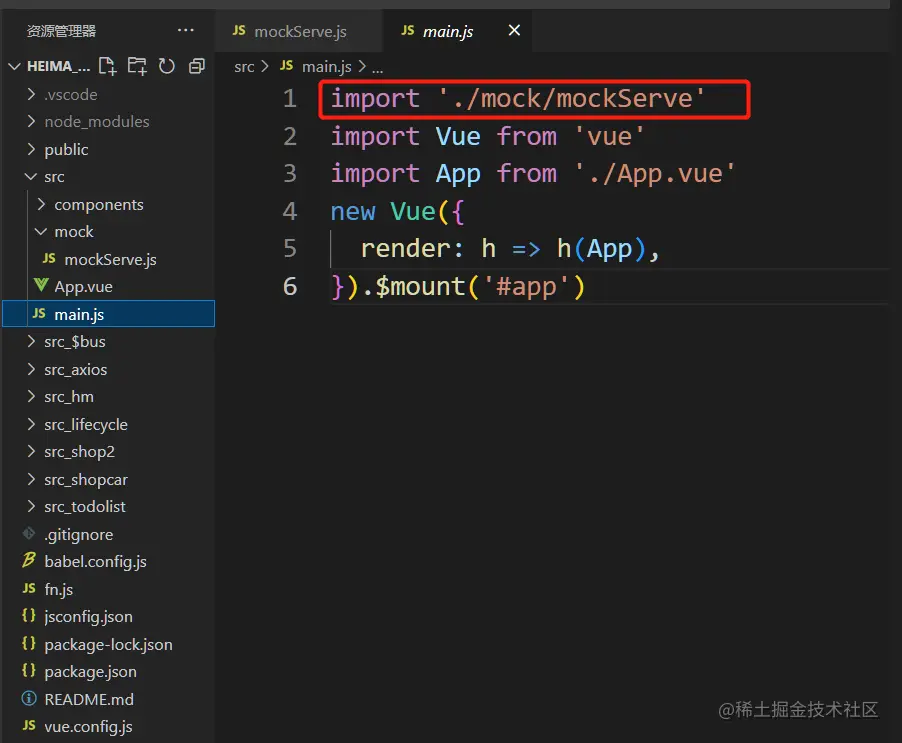Close the main.js editor tab
This screenshot has width=902, height=743.
[x=514, y=30]
